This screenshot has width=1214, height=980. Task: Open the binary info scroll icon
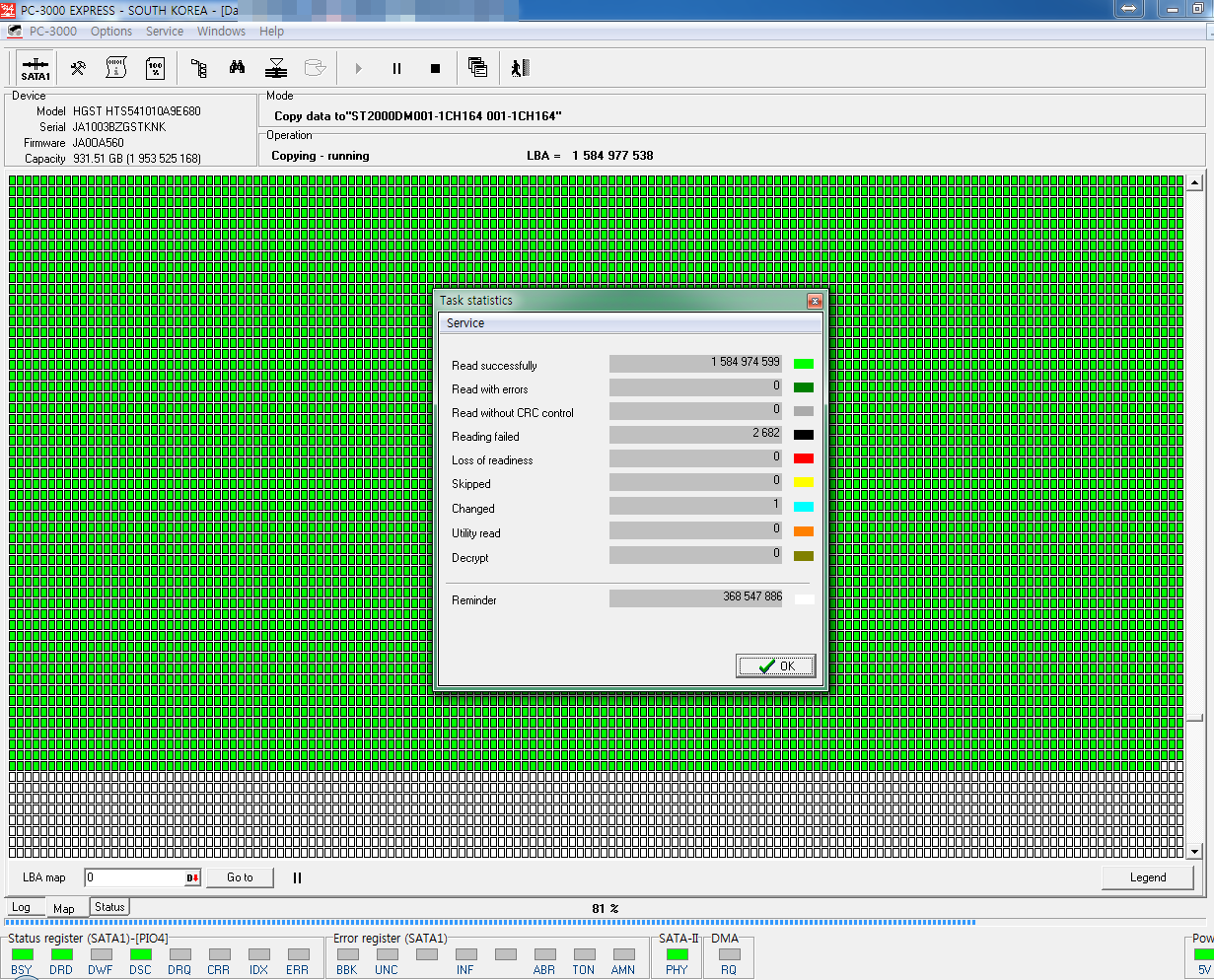click(116, 68)
